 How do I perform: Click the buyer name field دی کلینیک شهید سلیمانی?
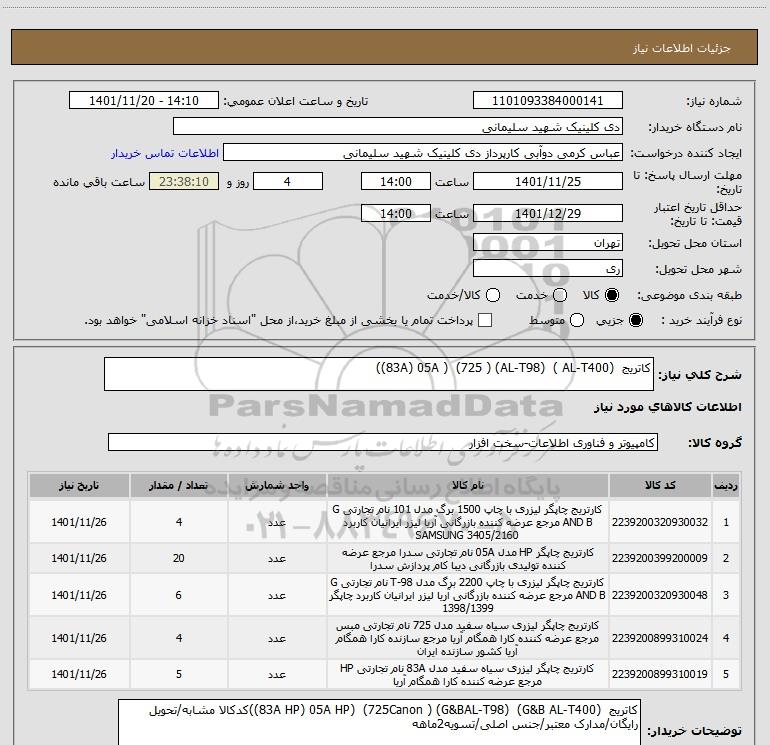pos(398,127)
